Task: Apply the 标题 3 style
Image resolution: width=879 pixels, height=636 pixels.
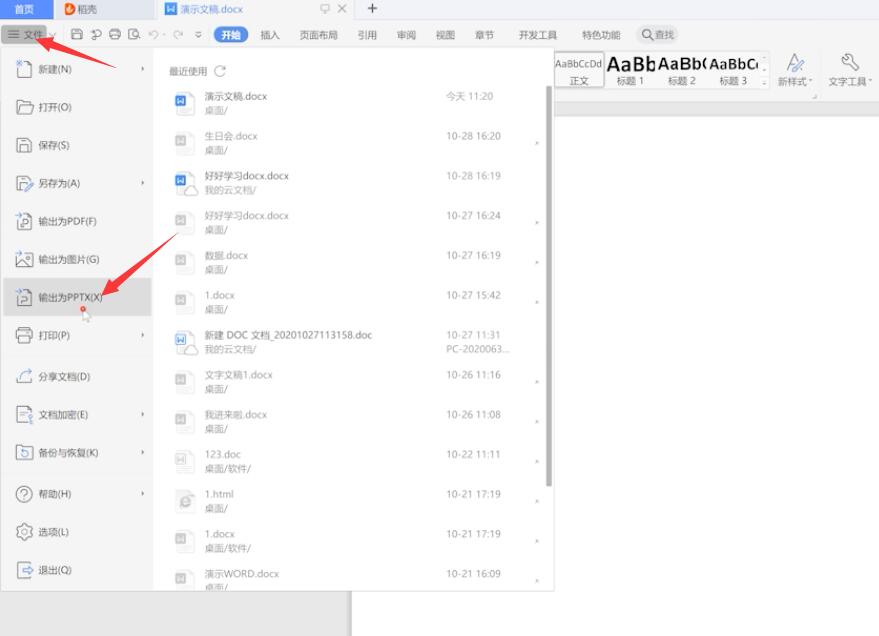Action: tap(733, 71)
